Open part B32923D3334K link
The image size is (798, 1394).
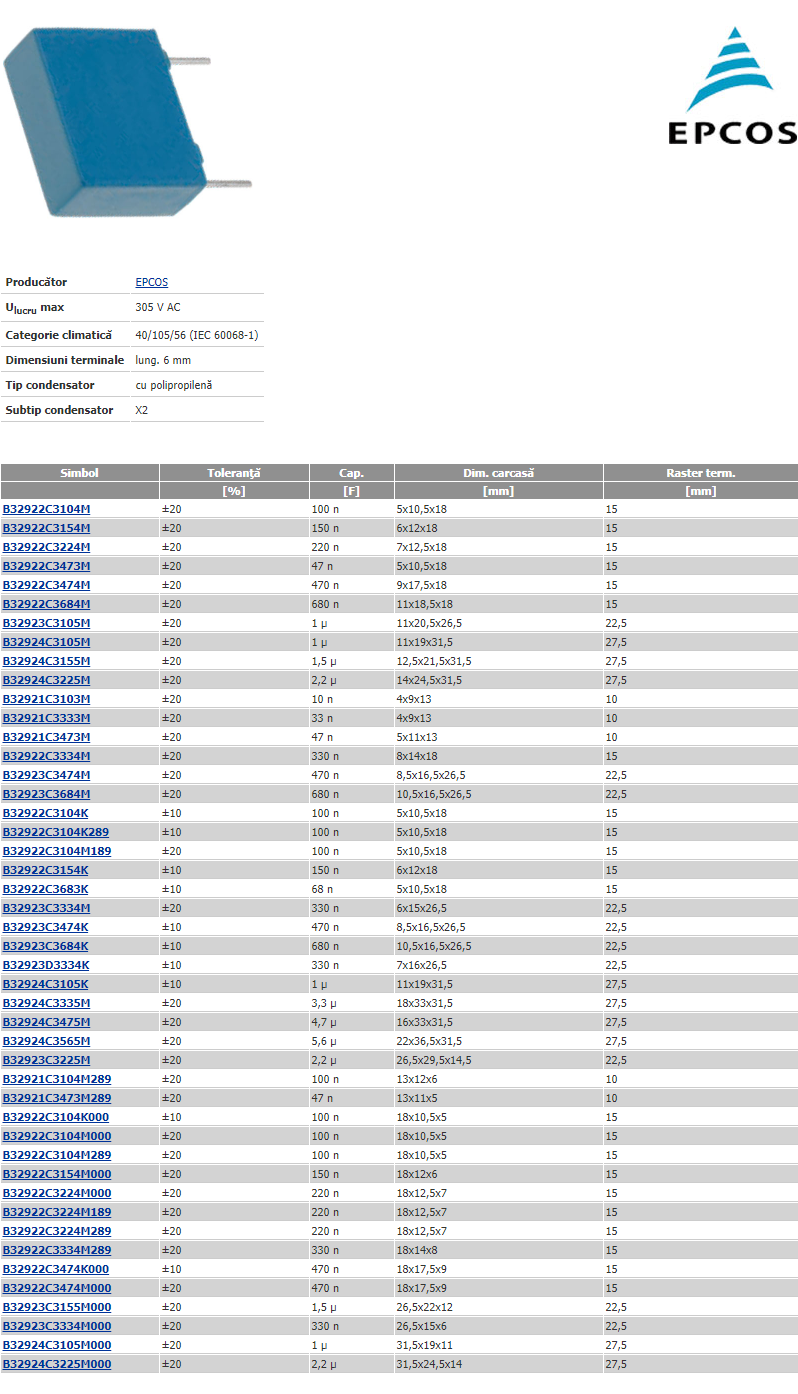coord(46,965)
